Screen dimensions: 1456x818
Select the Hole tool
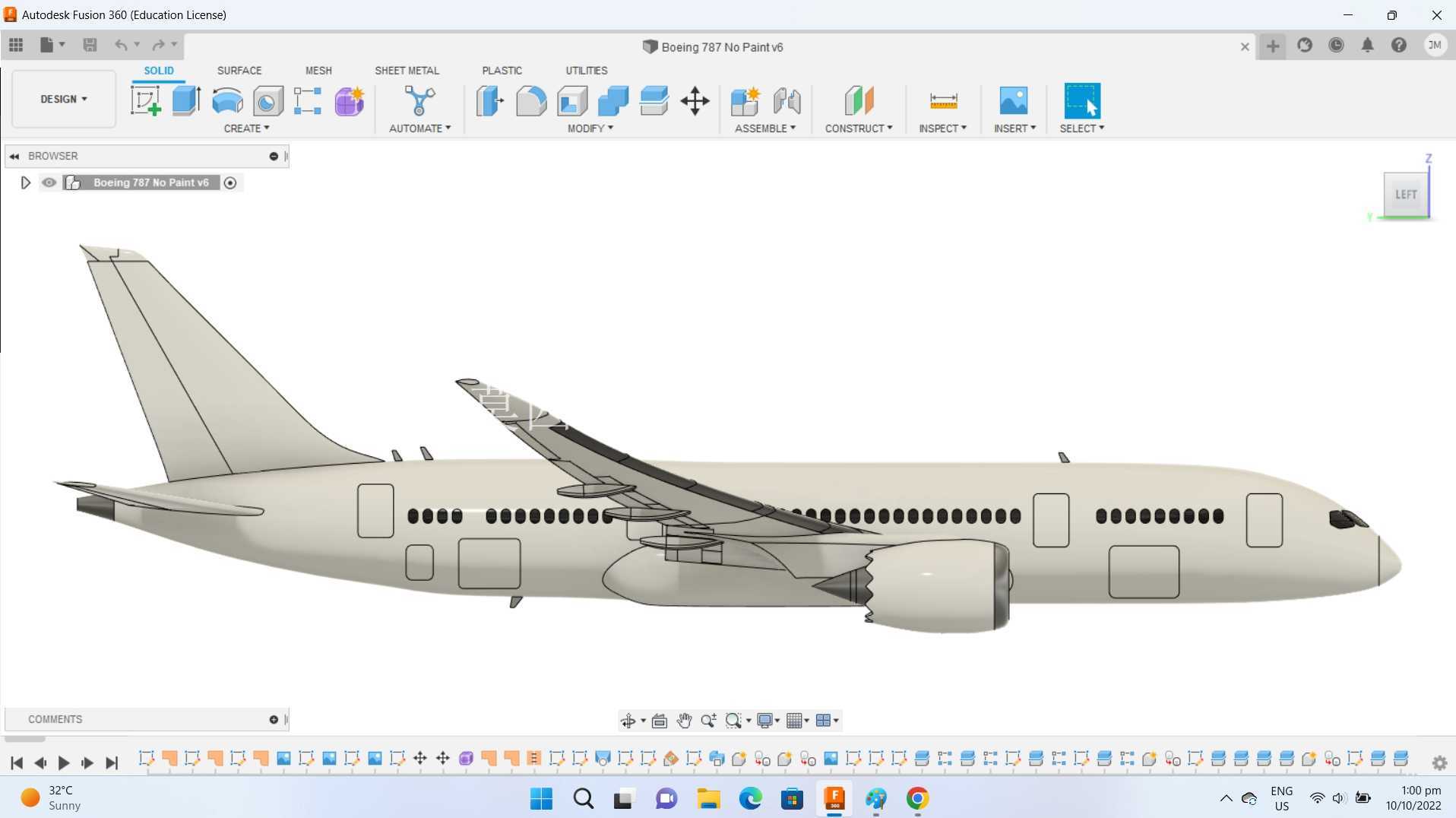[x=267, y=100]
